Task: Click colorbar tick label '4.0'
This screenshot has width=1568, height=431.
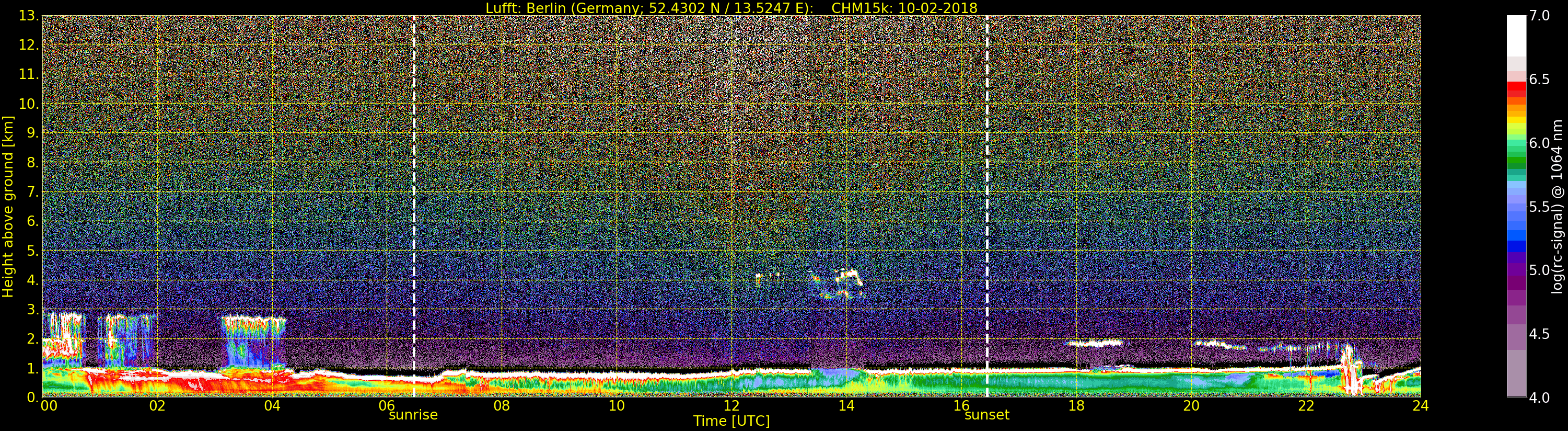Action: (x=1539, y=398)
